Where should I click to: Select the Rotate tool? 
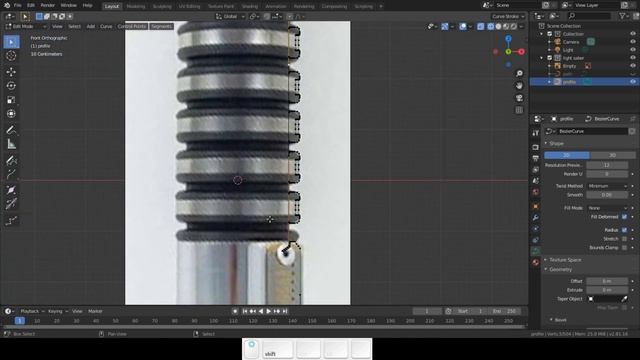click(x=11, y=86)
